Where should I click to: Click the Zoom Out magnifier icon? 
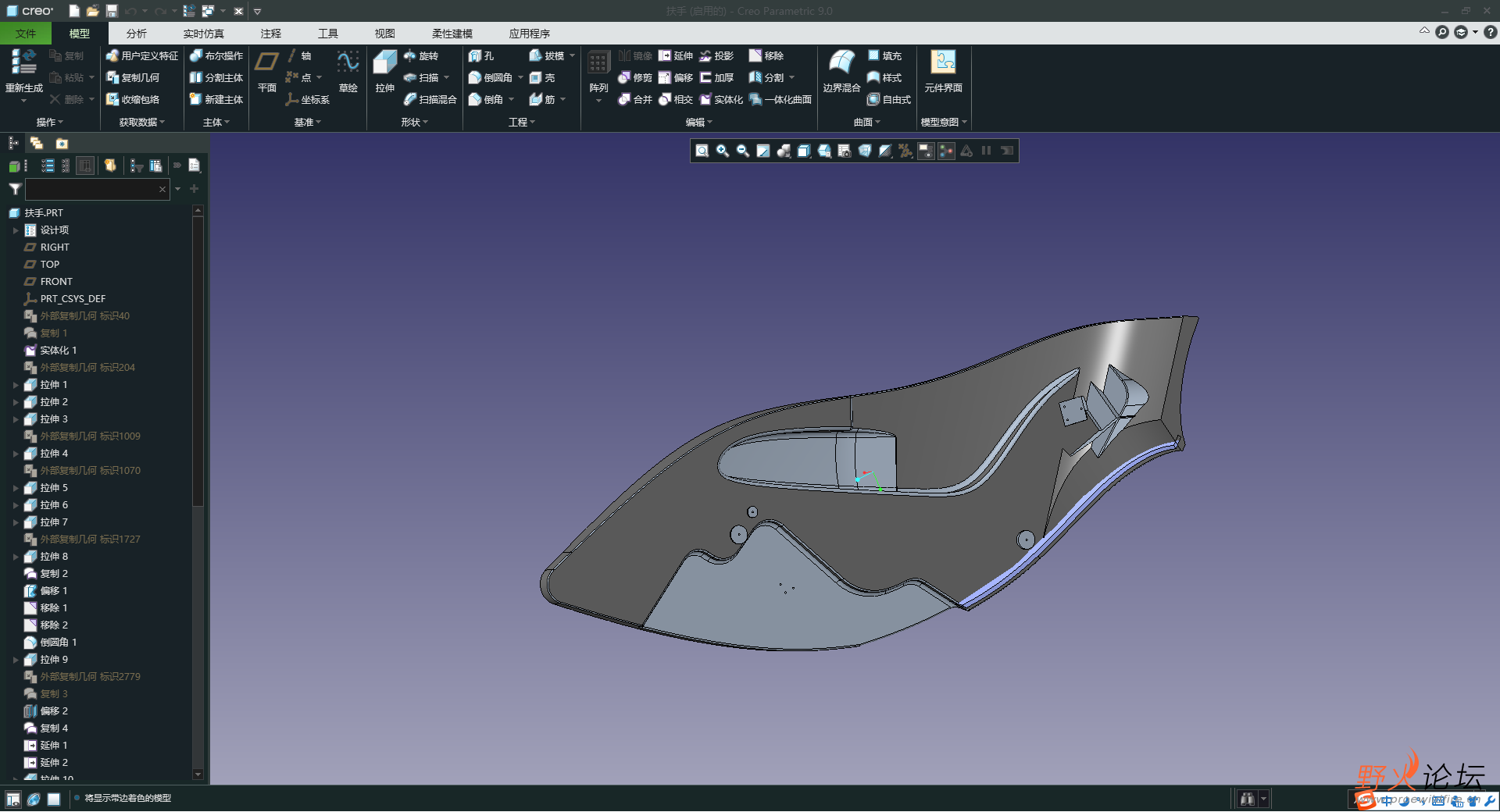coord(743,151)
